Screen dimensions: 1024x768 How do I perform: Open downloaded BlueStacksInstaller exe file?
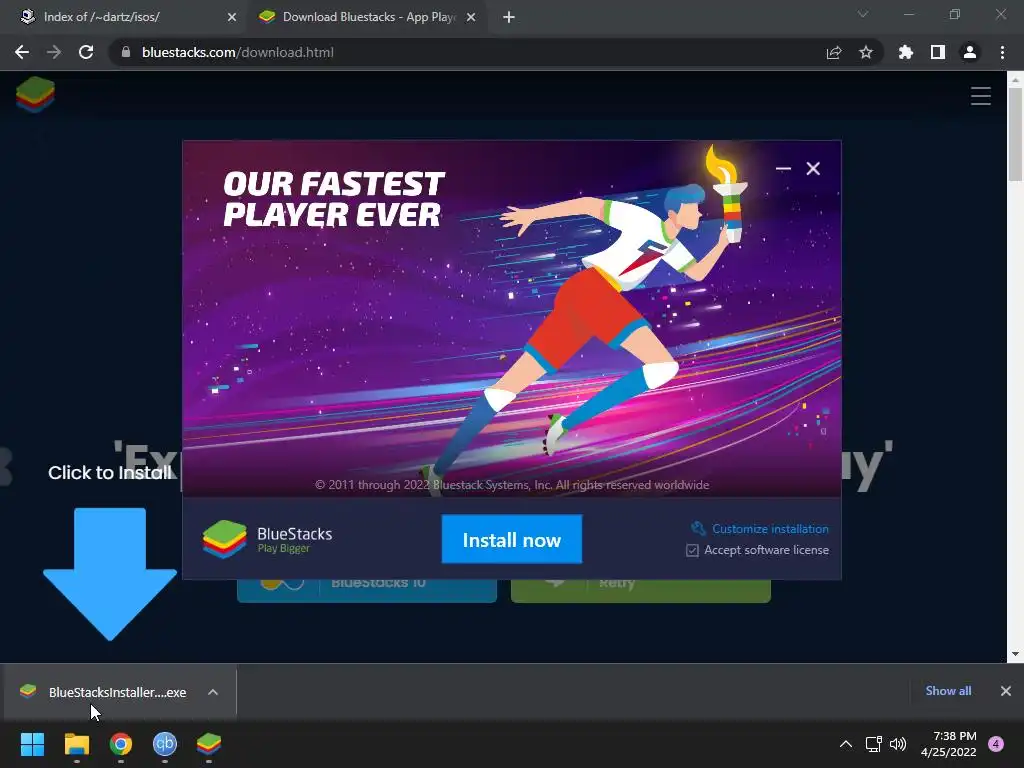coord(116,692)
